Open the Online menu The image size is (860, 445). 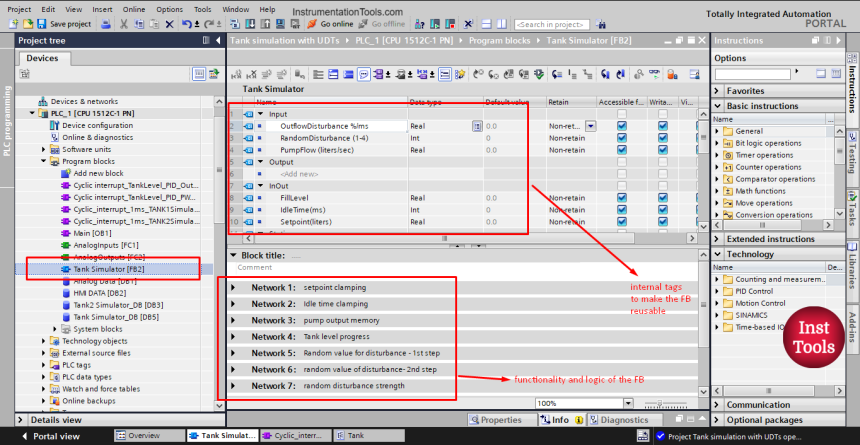pyautogui.click(x=134, y=9)
